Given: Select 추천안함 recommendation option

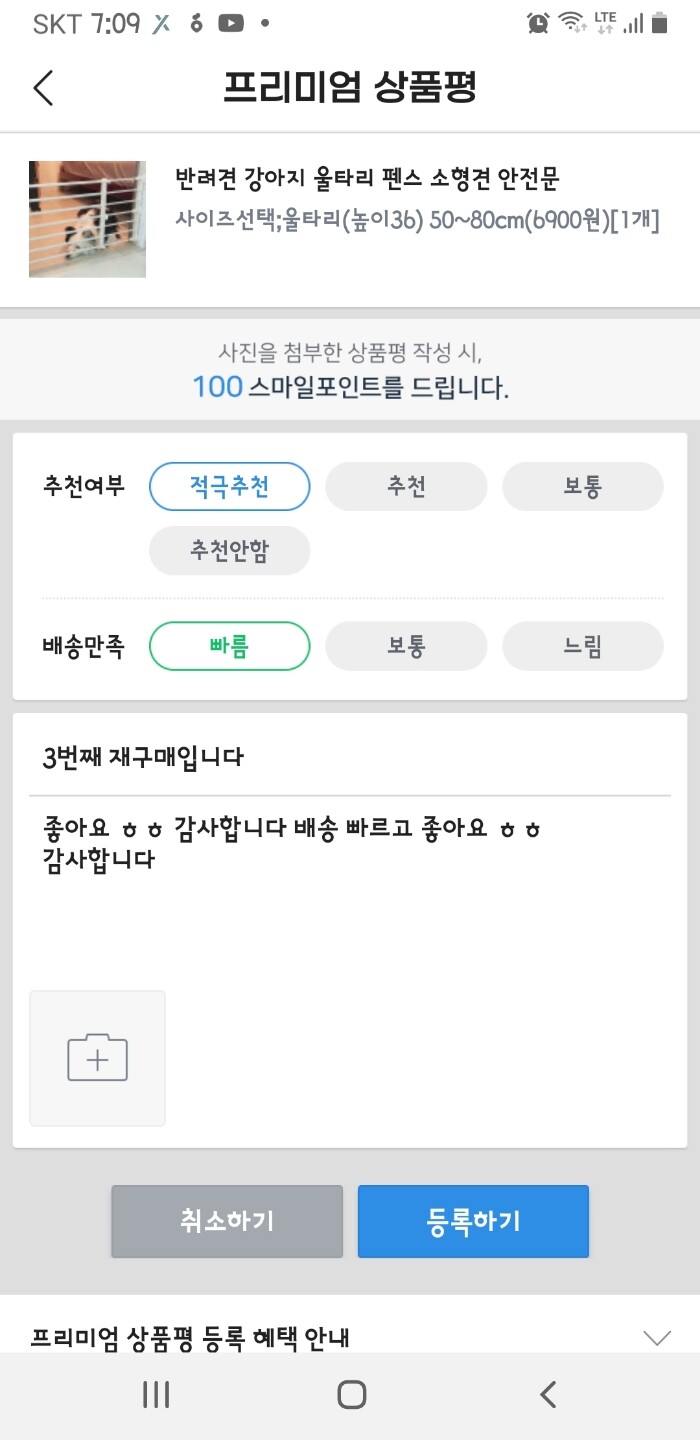Looking at the screenshot, I should click(230, 551).
